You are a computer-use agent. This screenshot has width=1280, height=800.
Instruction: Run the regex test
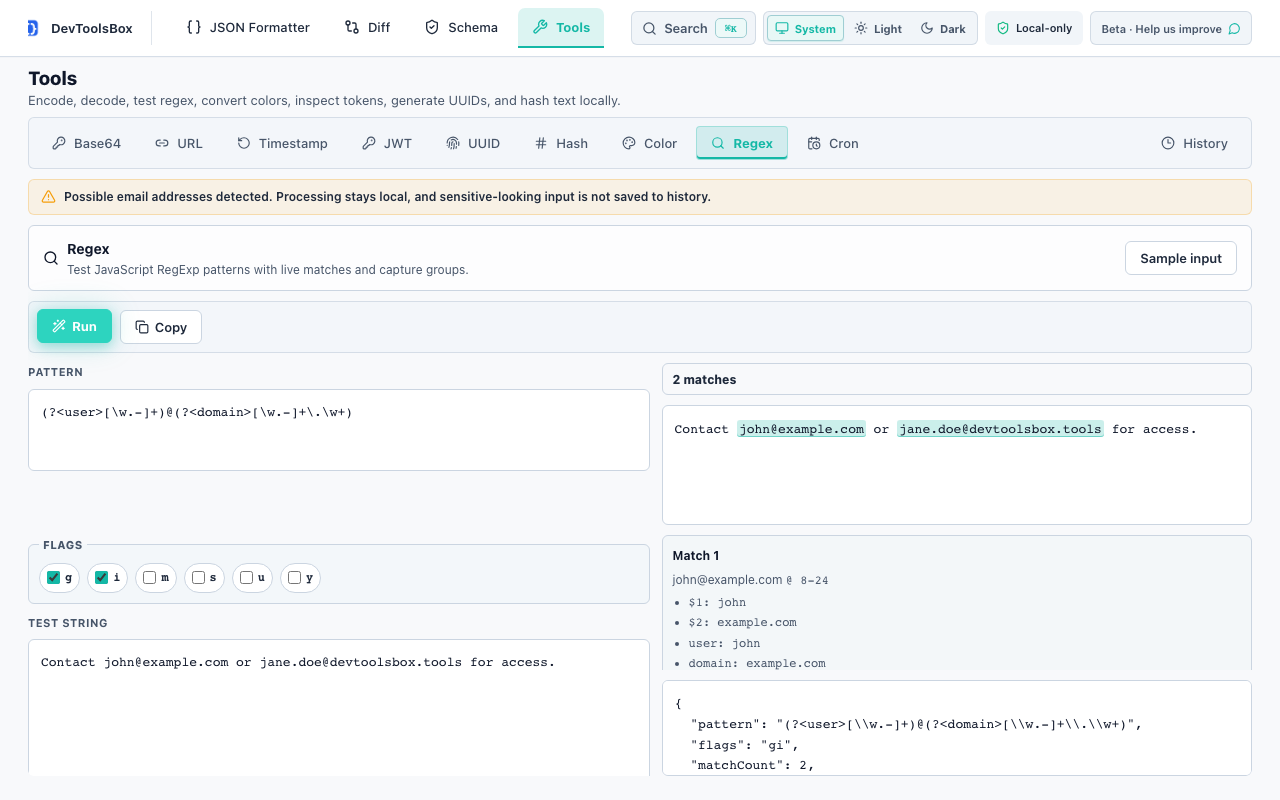(x=75, y=326)
